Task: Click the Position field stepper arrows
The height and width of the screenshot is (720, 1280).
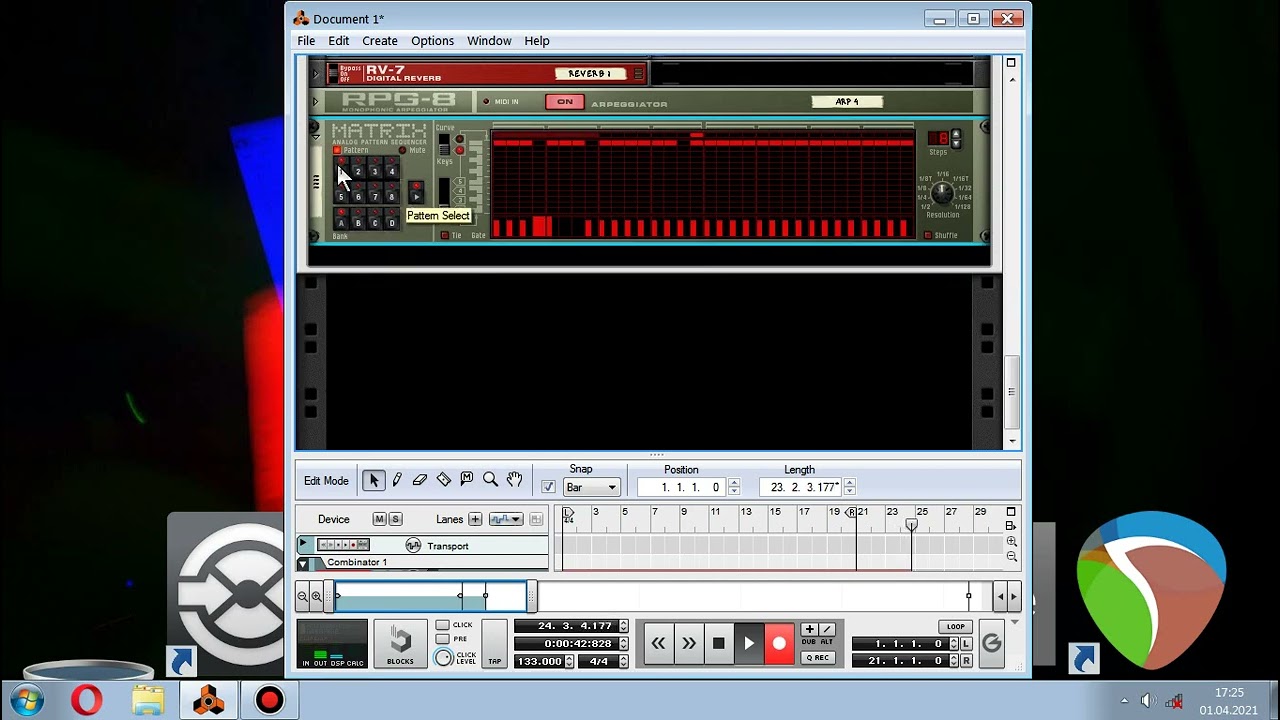Action: pos(734,487)
